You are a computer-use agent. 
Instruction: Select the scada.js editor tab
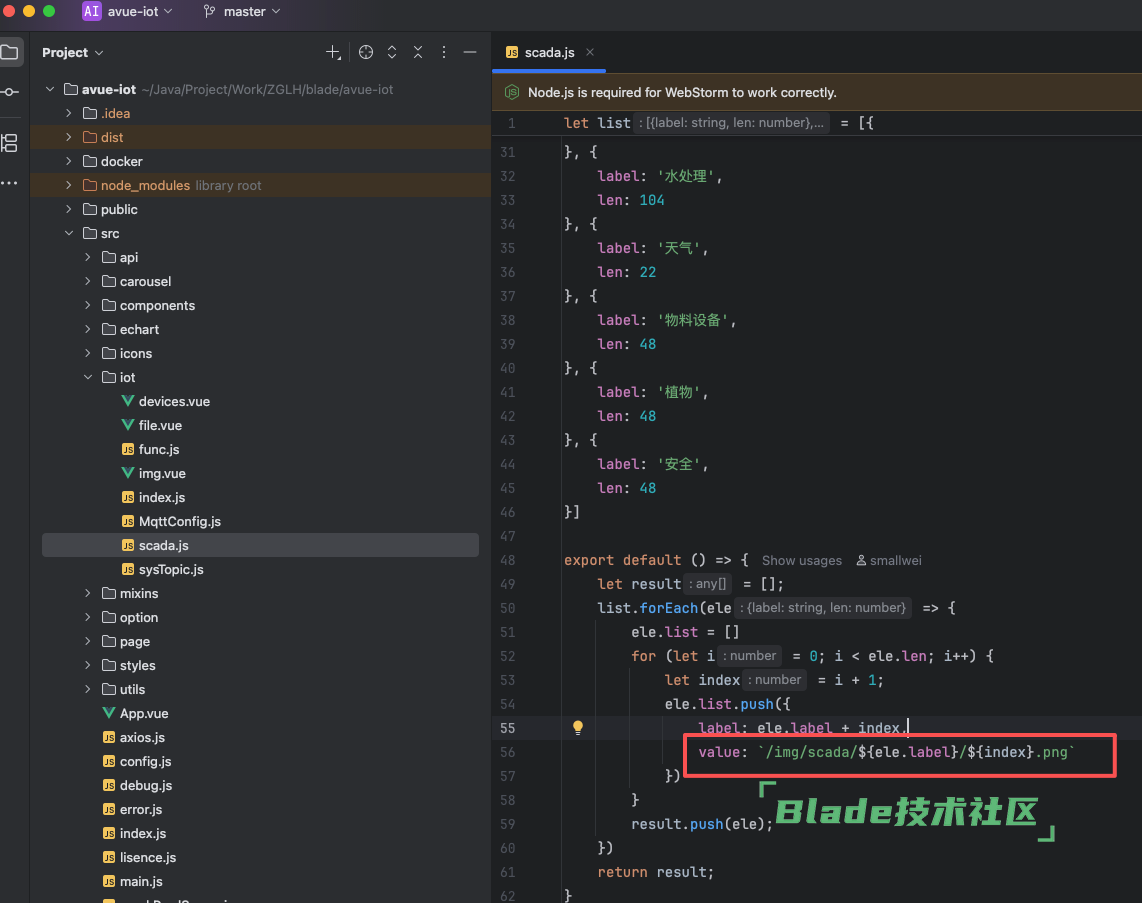[548, 52]
